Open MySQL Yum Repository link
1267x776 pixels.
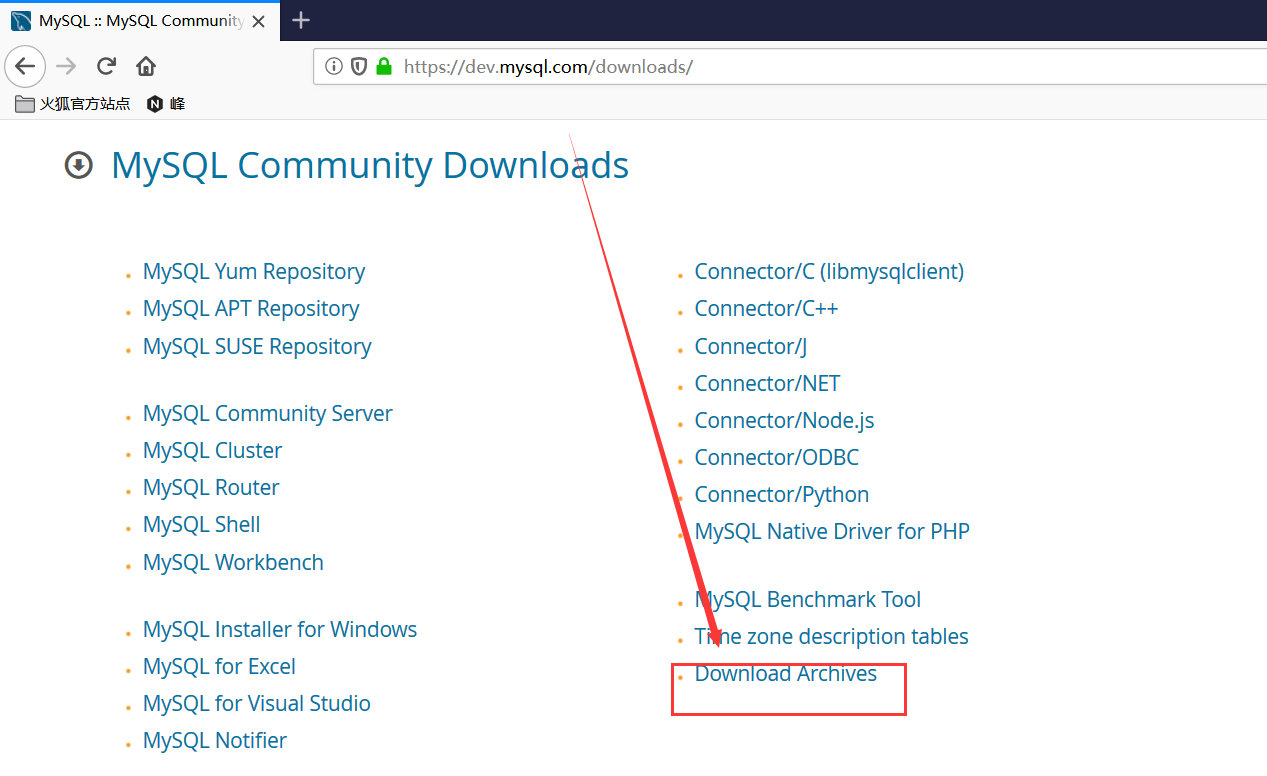click(254, 271)
